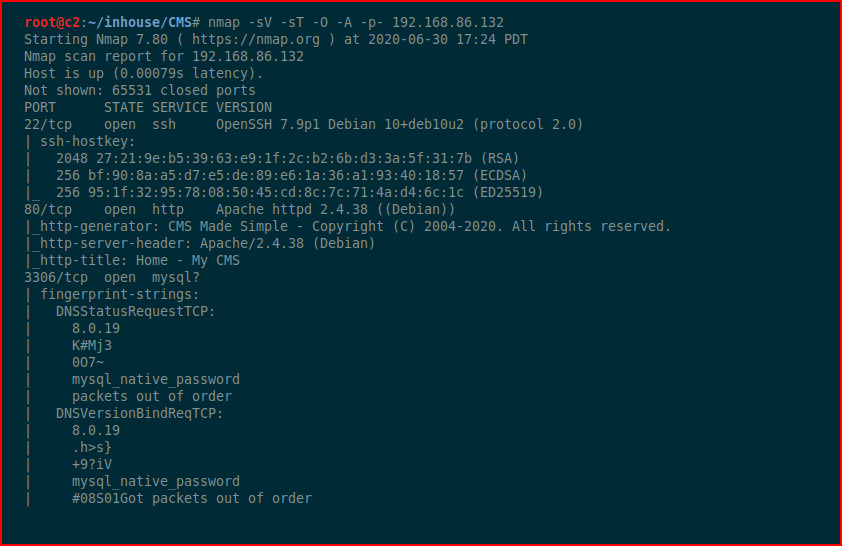Click the ED25519 hostkey fingerprint line
842x546 pixels.
(x=300, y=193)
